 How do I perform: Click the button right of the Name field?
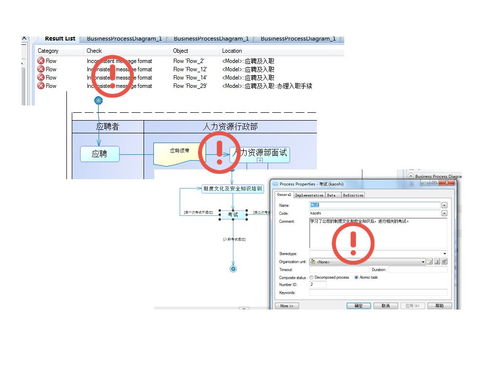[x=444, y=205]
